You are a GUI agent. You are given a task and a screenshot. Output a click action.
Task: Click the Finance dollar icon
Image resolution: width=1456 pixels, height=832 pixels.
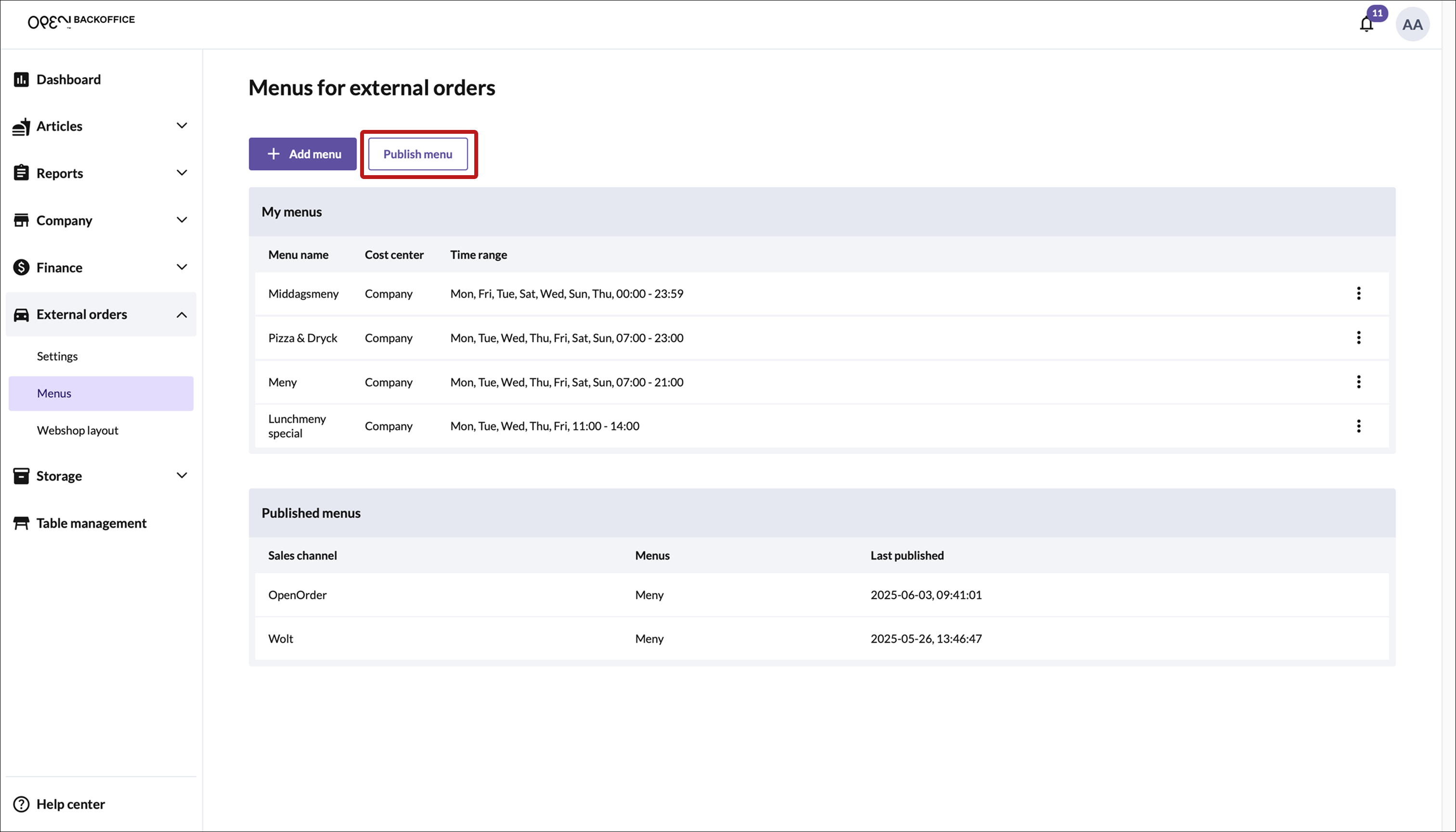pyautogui.click(x=21, y=267)
